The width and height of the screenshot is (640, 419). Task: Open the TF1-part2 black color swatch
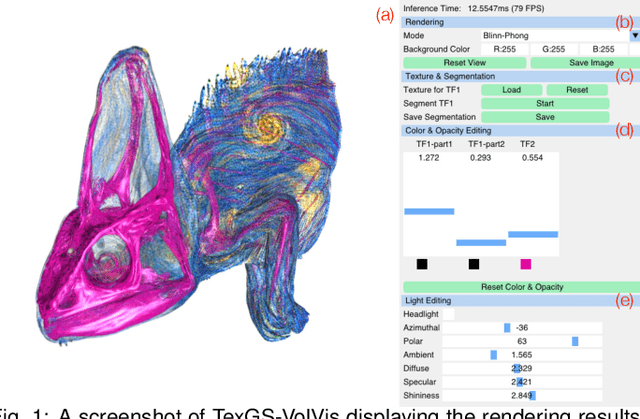[474, 264]
